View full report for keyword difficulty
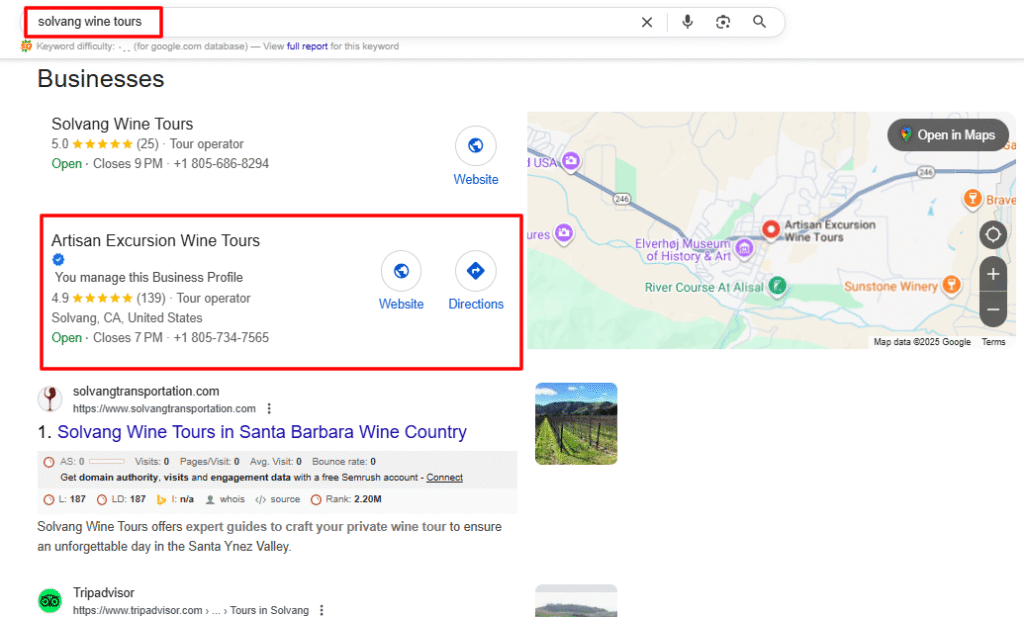 (305, 46)
